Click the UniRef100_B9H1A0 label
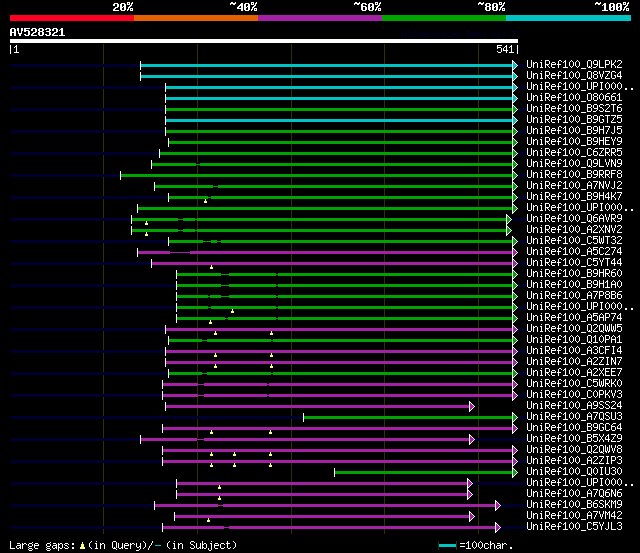 574,284
